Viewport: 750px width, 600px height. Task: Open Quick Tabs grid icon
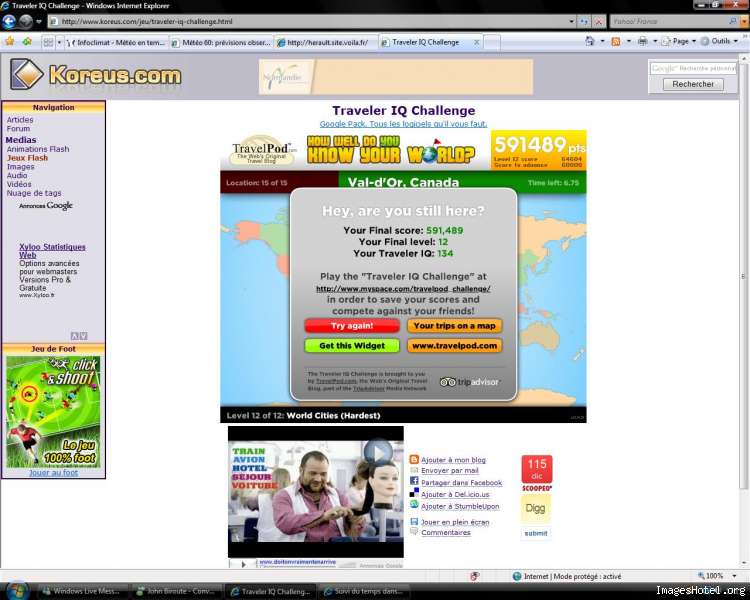[x=48, y=42]
